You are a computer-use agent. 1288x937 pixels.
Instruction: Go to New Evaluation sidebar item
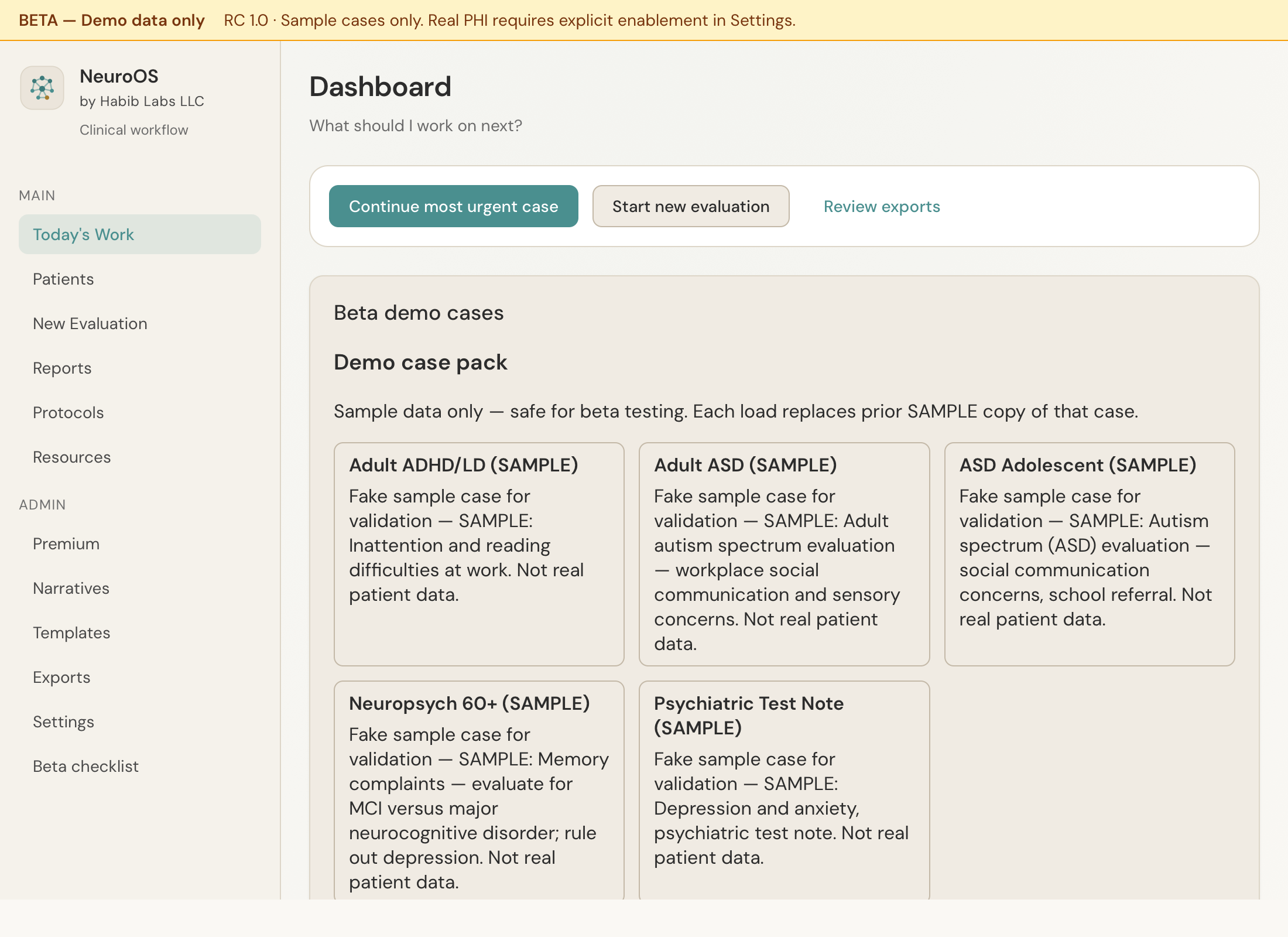140,323
